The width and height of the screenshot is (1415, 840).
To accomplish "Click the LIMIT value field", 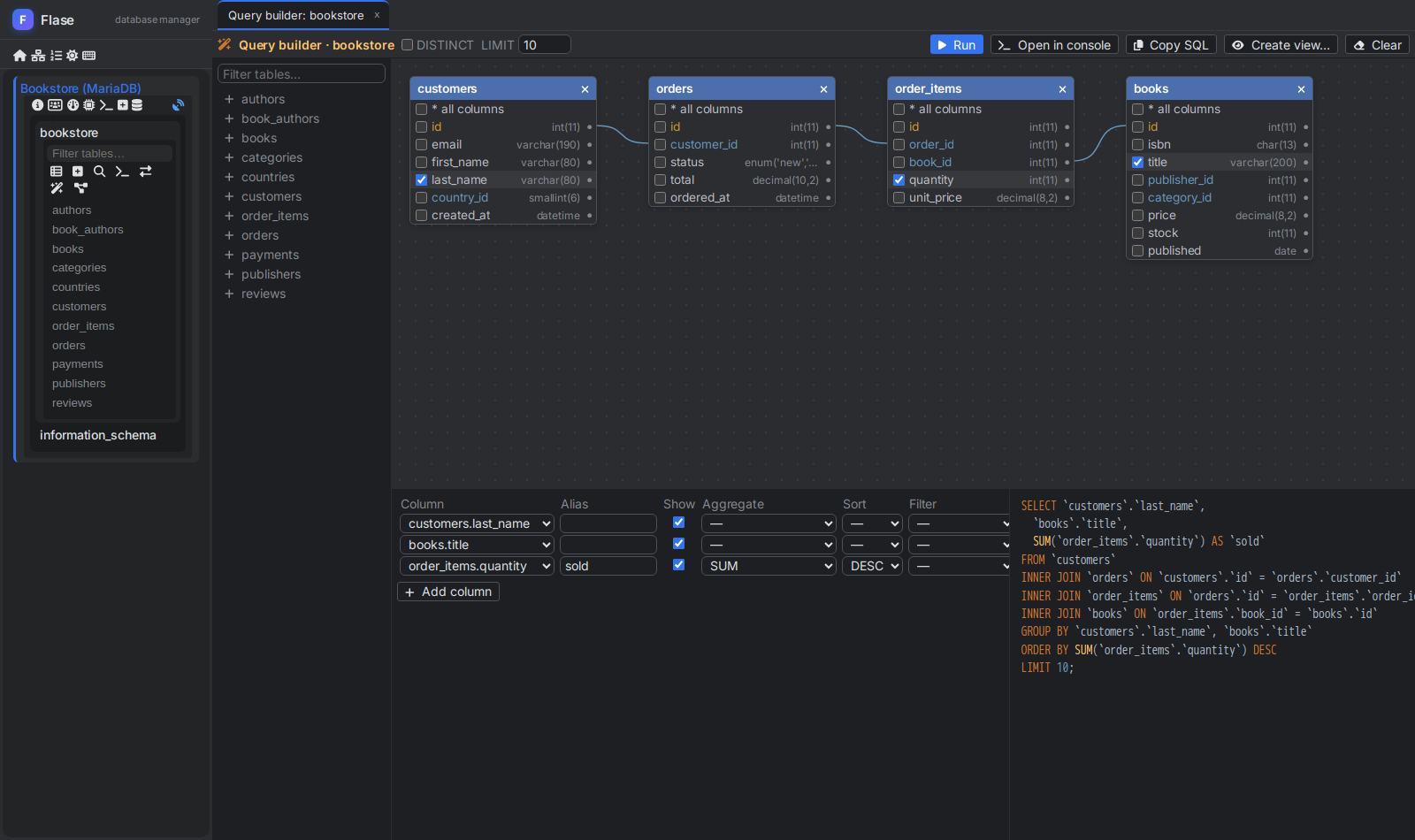I will coord(545,45).
